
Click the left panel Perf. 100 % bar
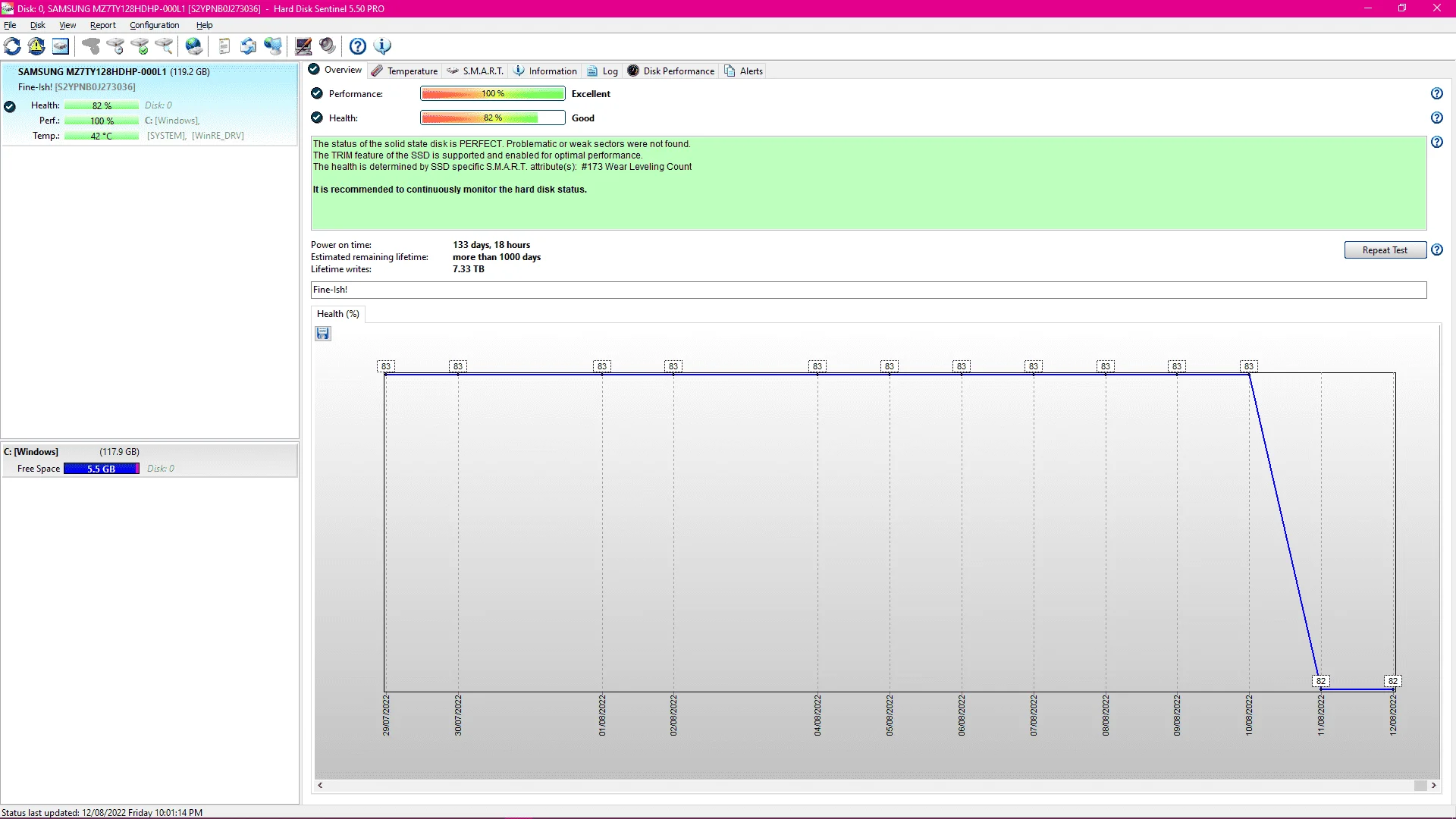(x=102, y=121)
